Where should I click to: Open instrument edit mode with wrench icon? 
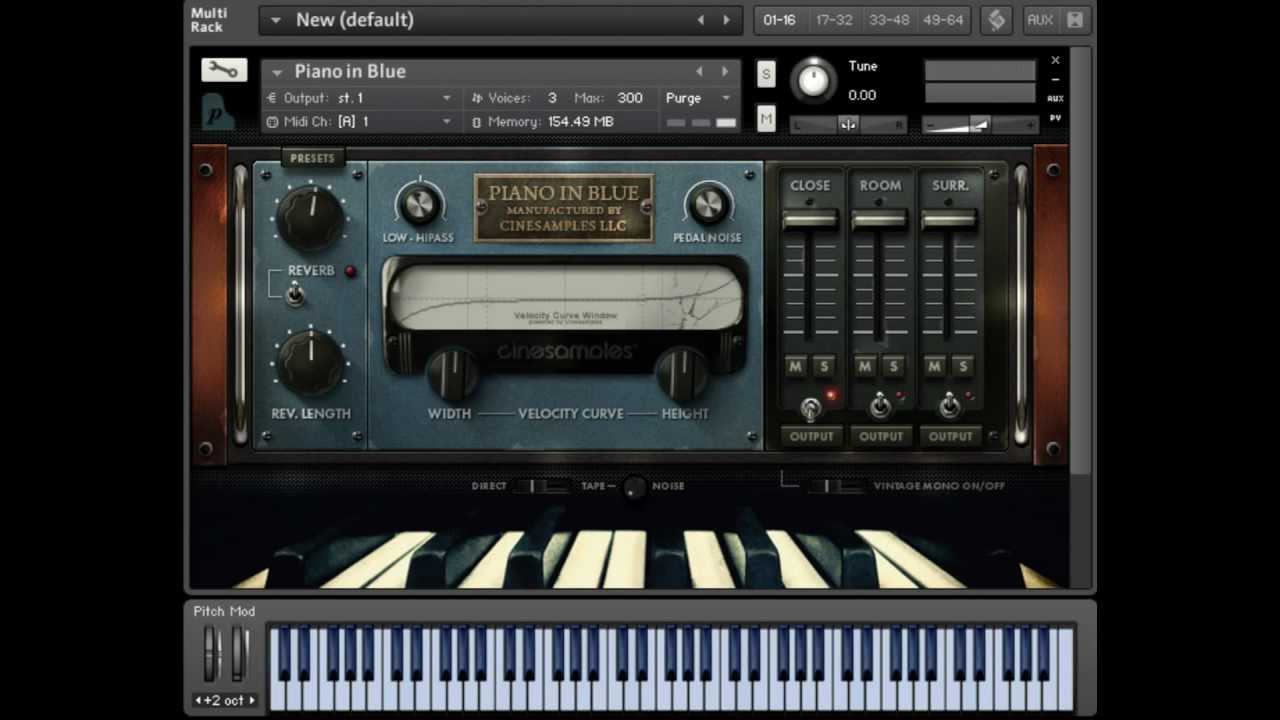224,70
